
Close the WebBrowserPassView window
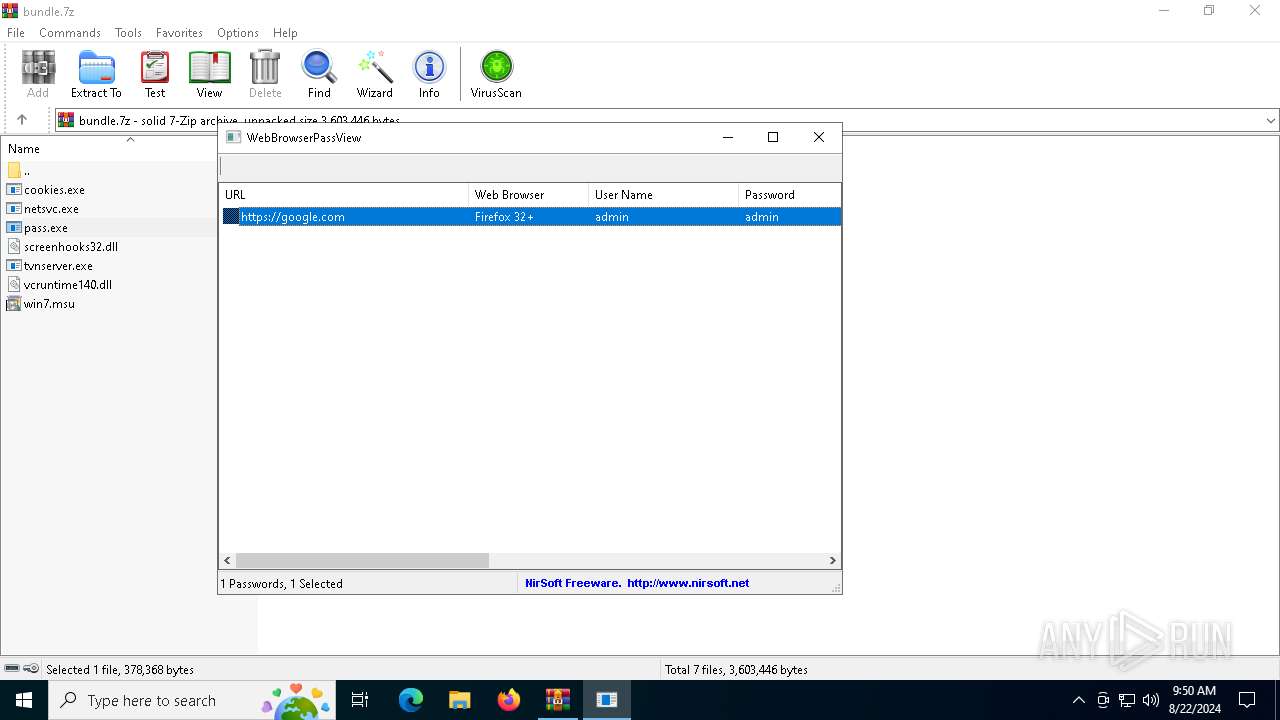pos(819,138)
